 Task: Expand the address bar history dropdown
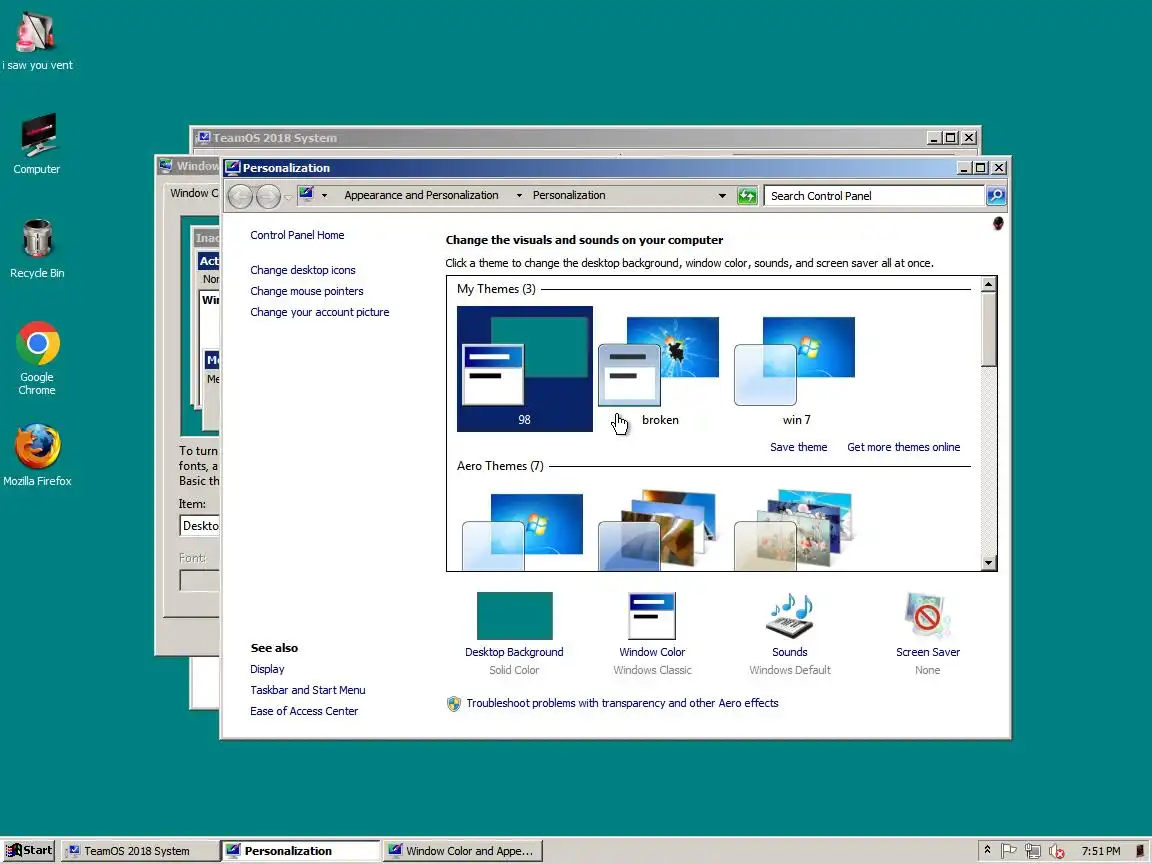point(722,195)
